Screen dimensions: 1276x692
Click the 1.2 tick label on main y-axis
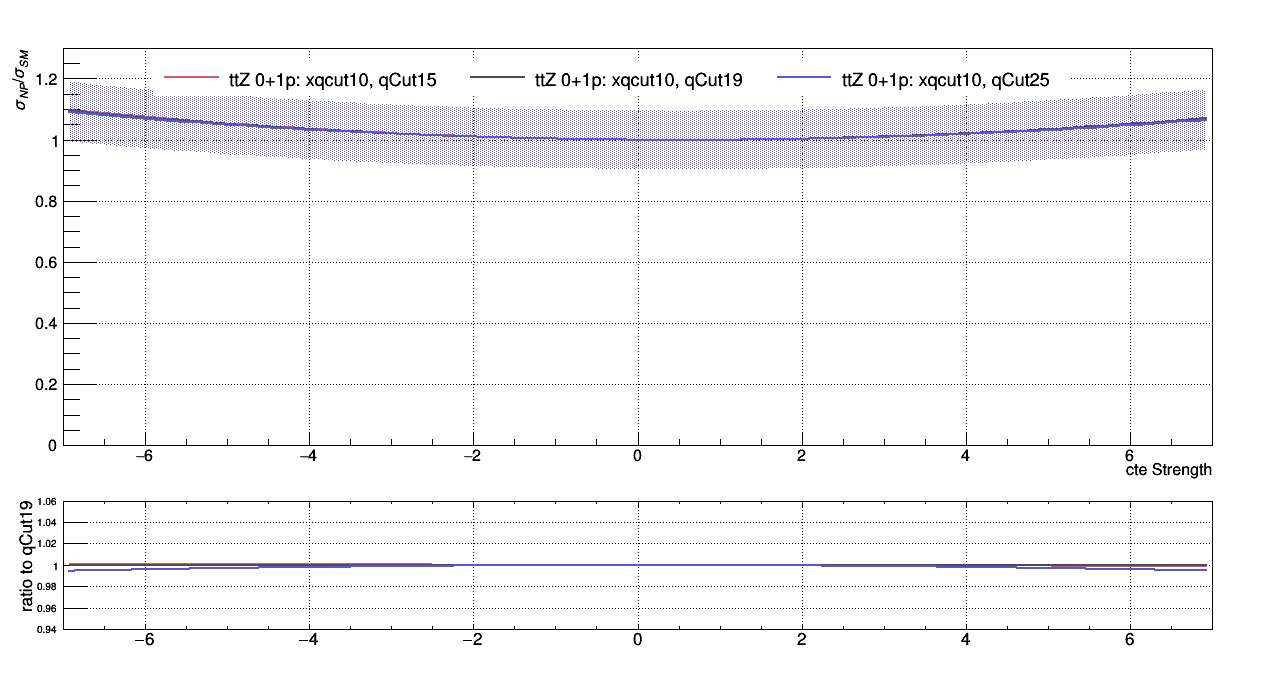tap(45, 80)
